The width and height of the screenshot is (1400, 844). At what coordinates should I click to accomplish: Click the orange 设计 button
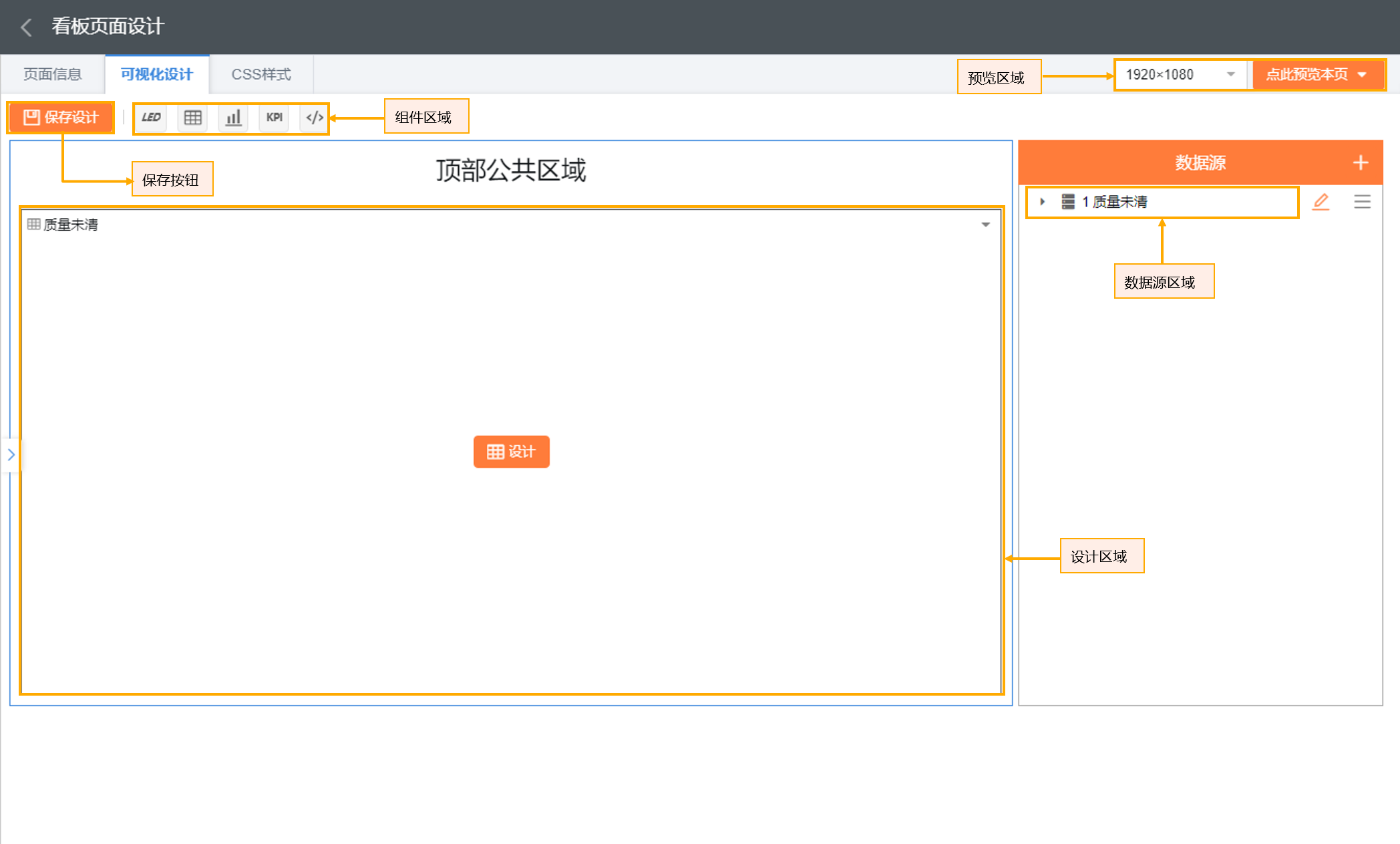point(512,452)
